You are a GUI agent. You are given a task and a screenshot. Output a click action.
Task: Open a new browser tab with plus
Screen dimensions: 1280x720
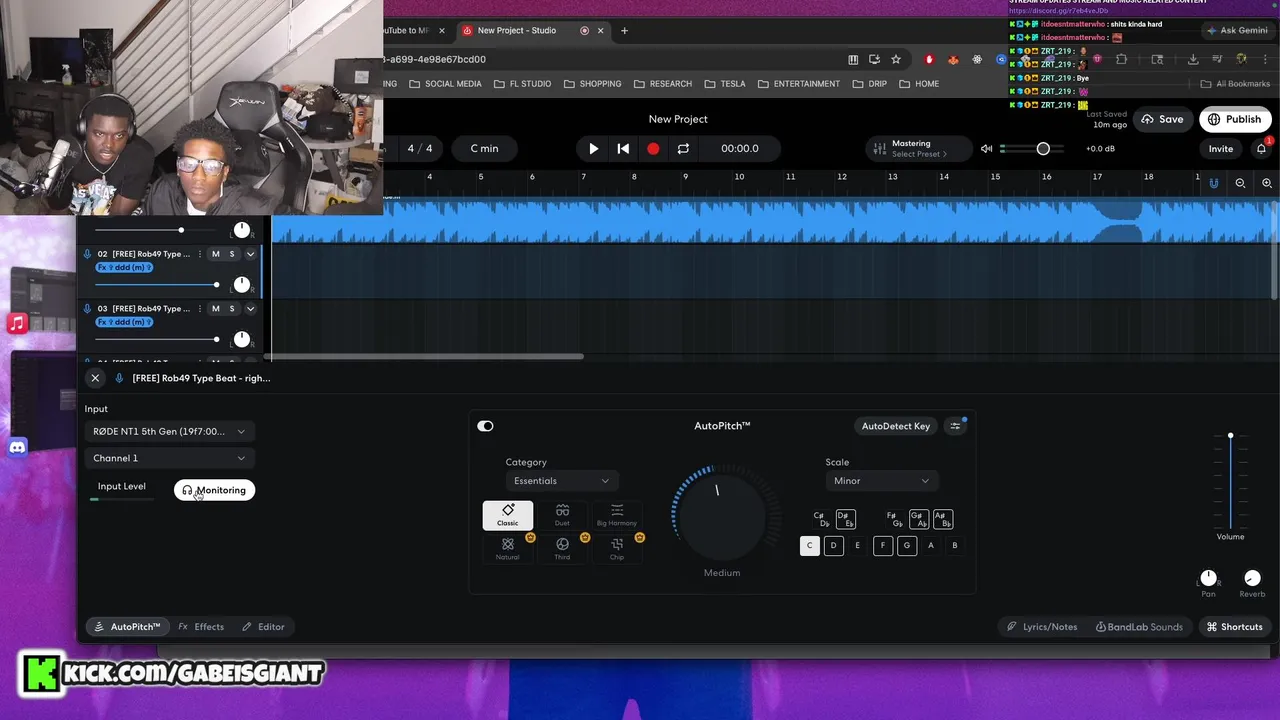(624, 30)
